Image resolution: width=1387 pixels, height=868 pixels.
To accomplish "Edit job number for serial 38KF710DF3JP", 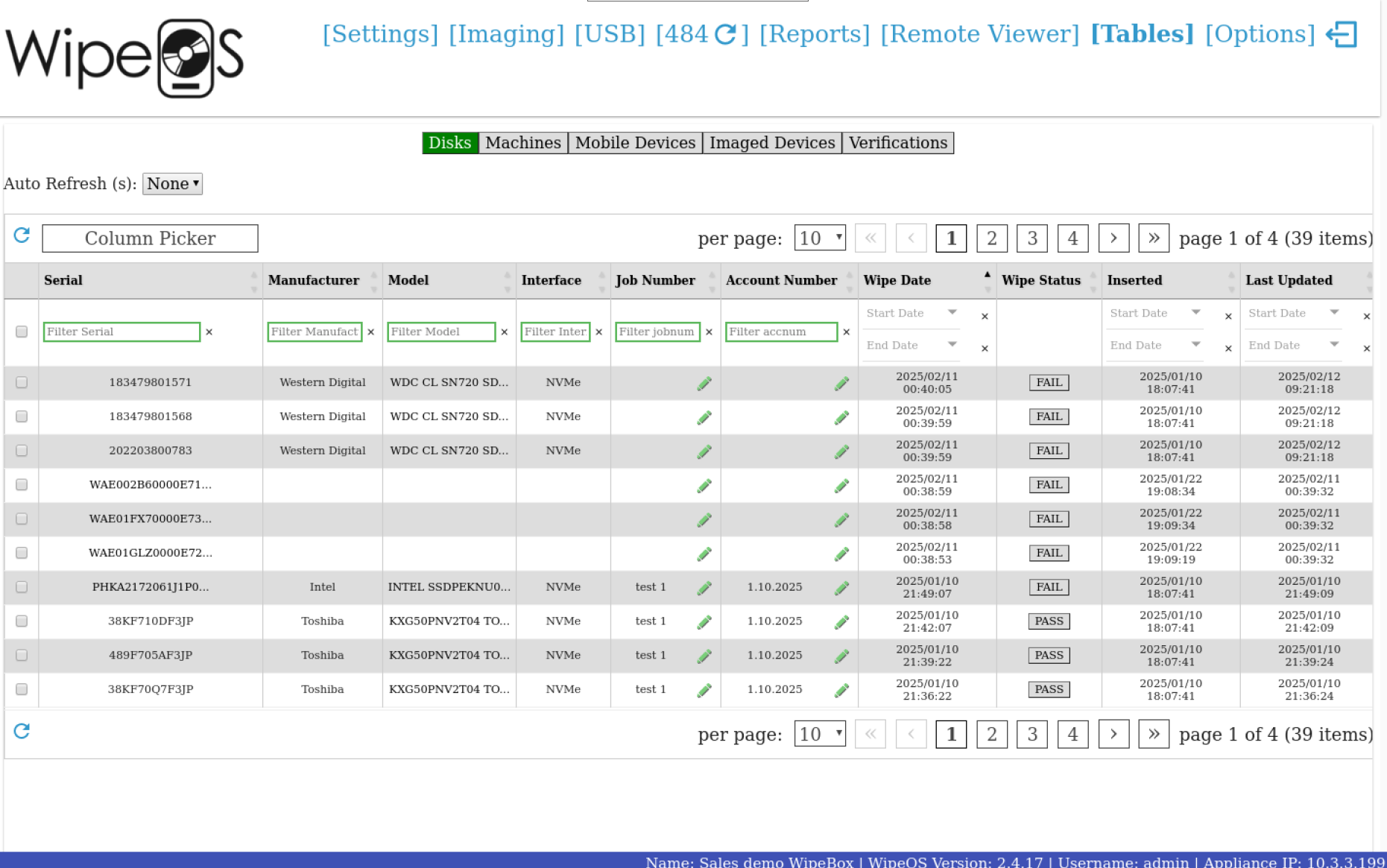I will click(704, 622).
